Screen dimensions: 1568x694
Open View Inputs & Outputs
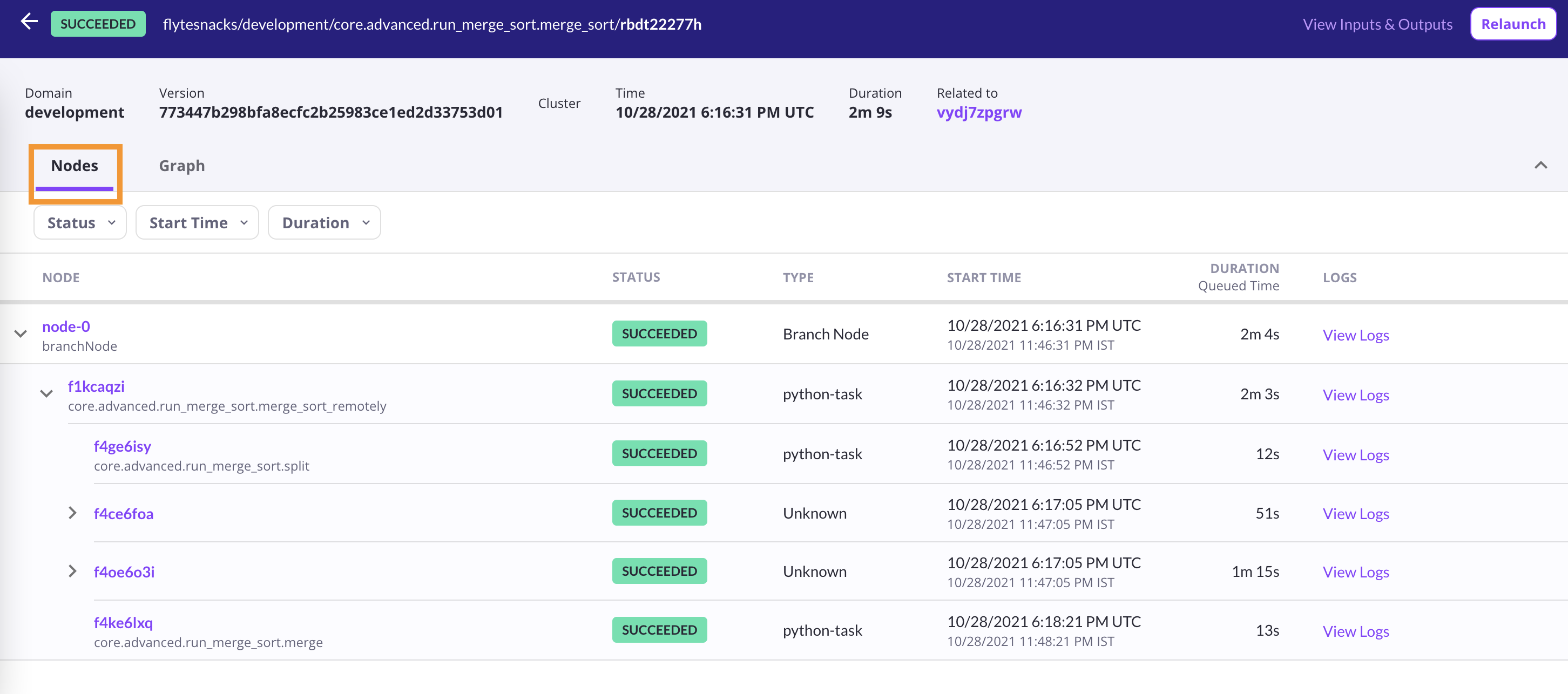tap(1377, 24)
